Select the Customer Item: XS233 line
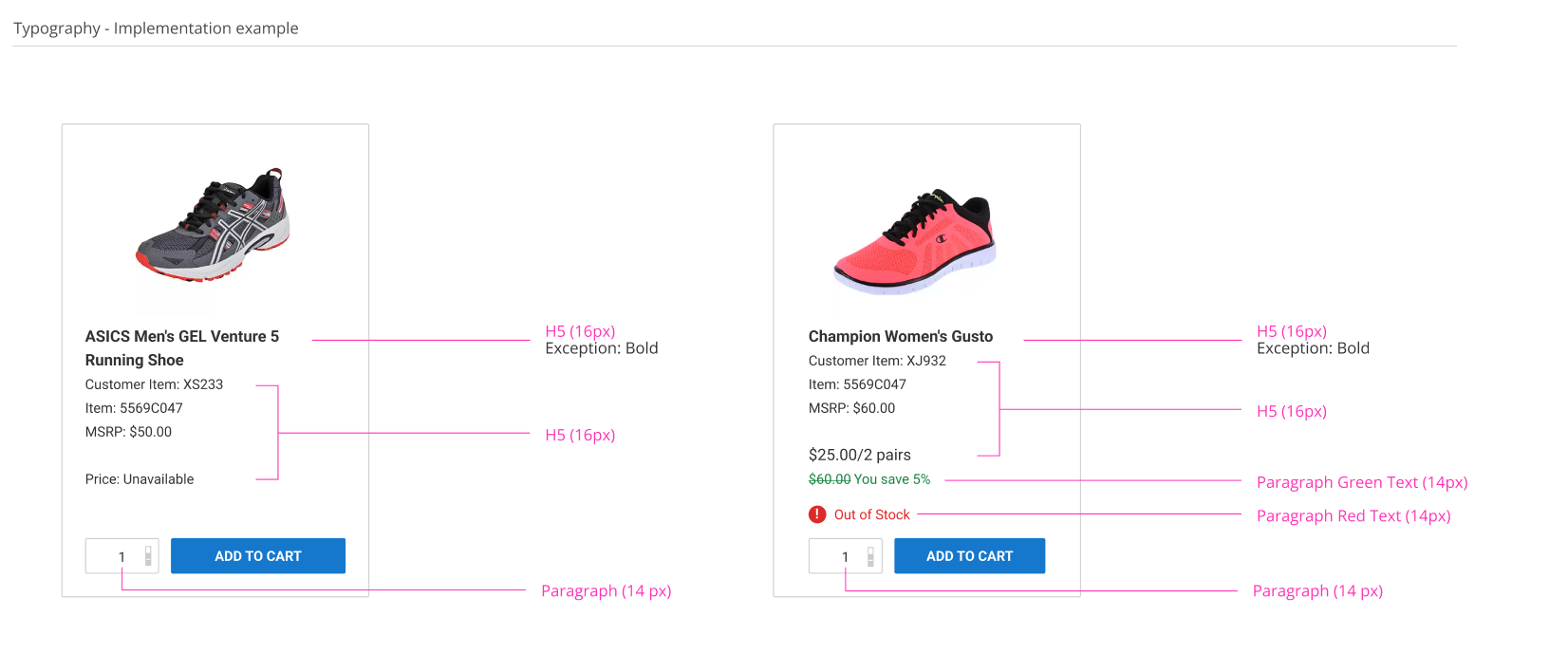This screenshot has height=654, width=1568. point(154,384)
